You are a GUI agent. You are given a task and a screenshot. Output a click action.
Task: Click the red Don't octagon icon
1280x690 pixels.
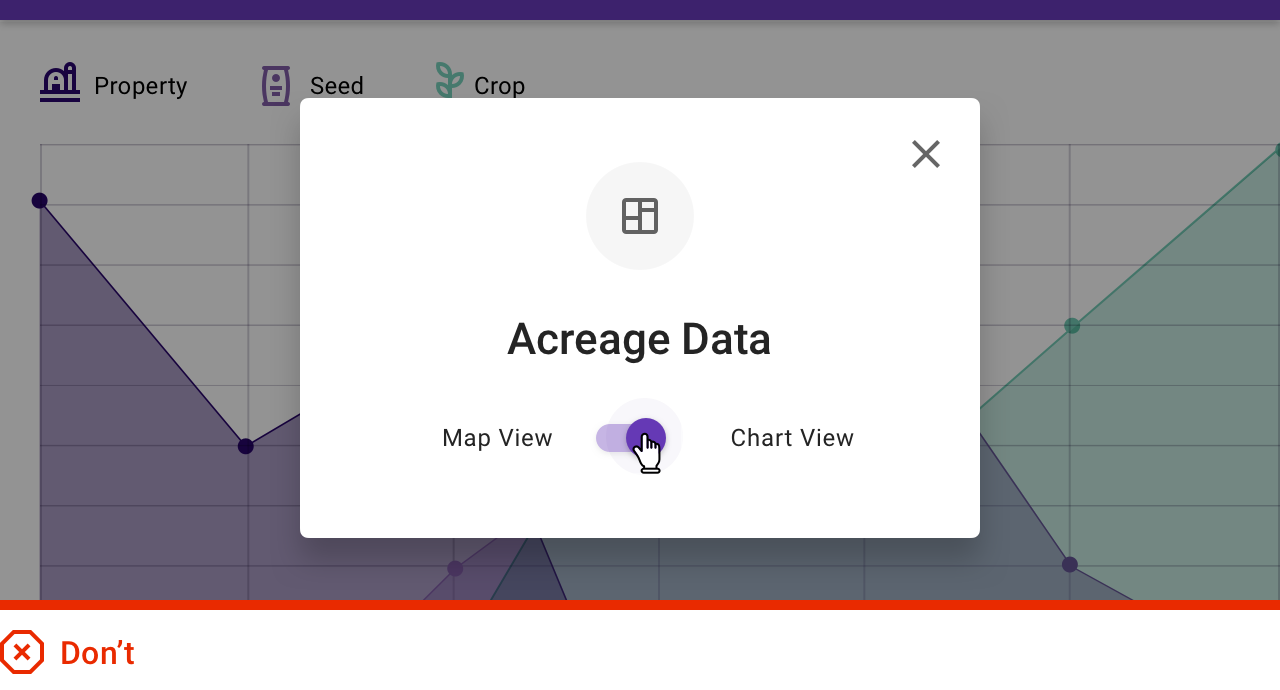coord(22,653)
